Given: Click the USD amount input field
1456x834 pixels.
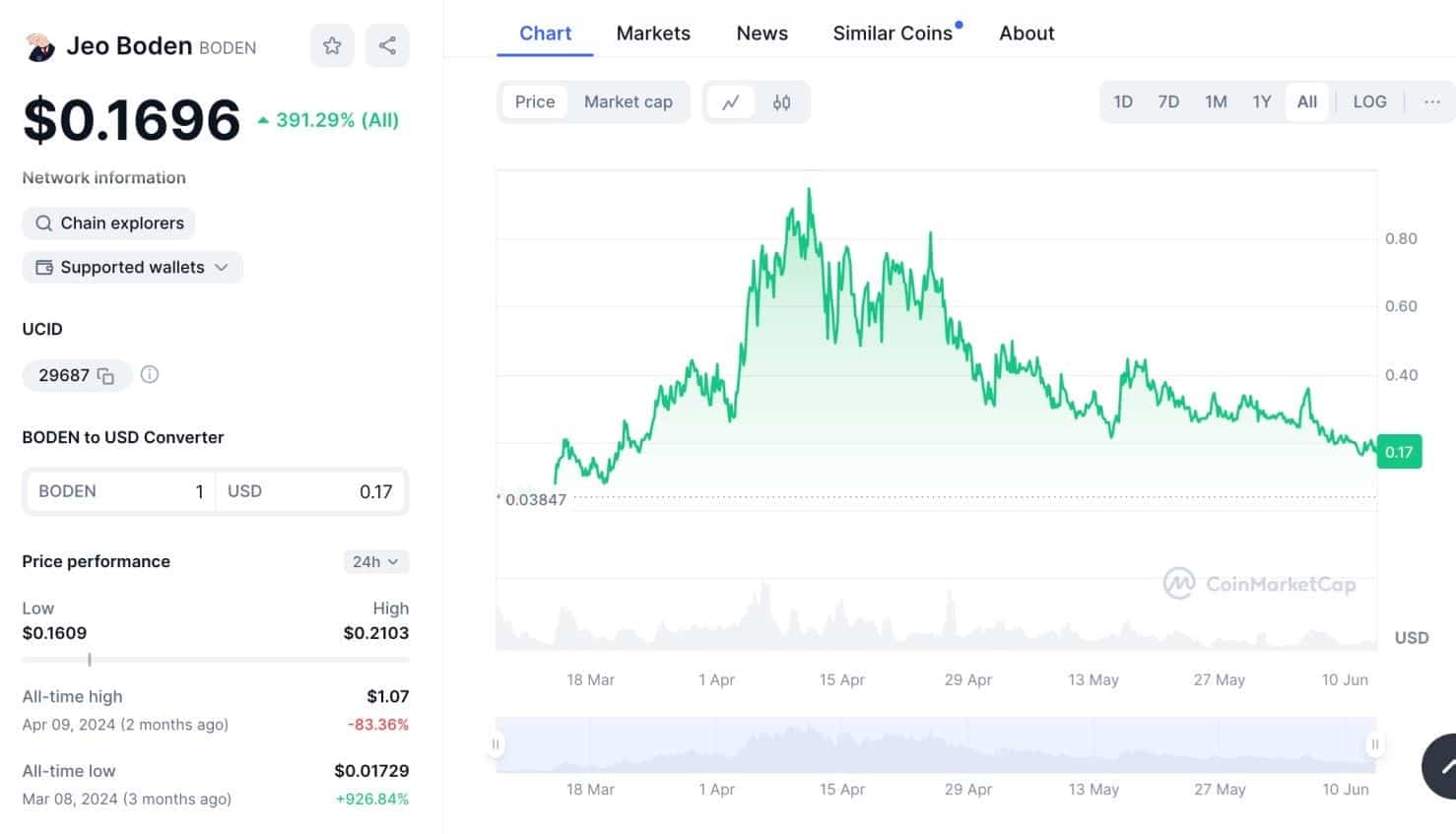Looking at the screenshot, I should (x=310, y=491).
